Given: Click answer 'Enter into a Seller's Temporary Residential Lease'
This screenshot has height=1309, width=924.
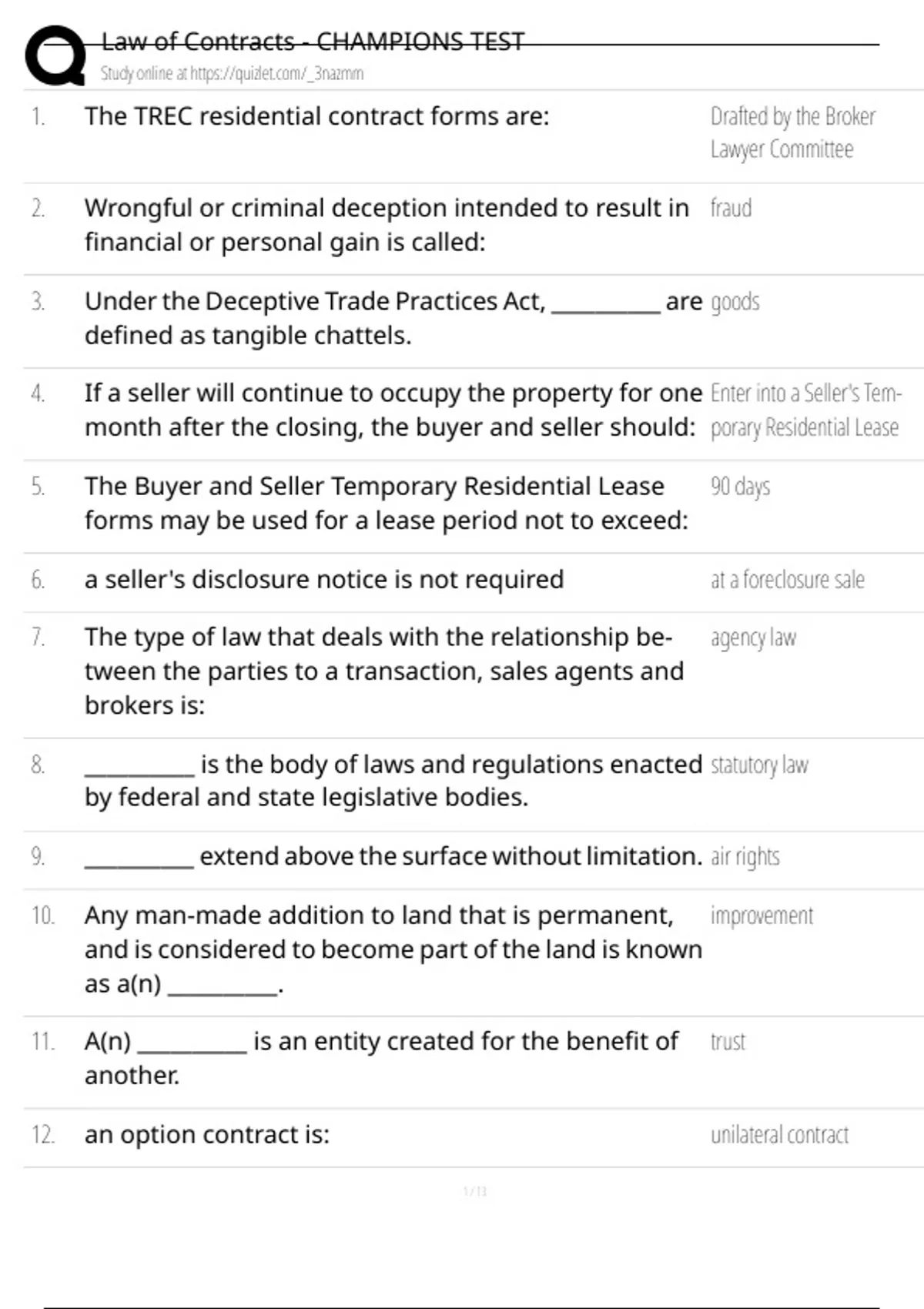Looking at the screenshot, I should (805, 410).
